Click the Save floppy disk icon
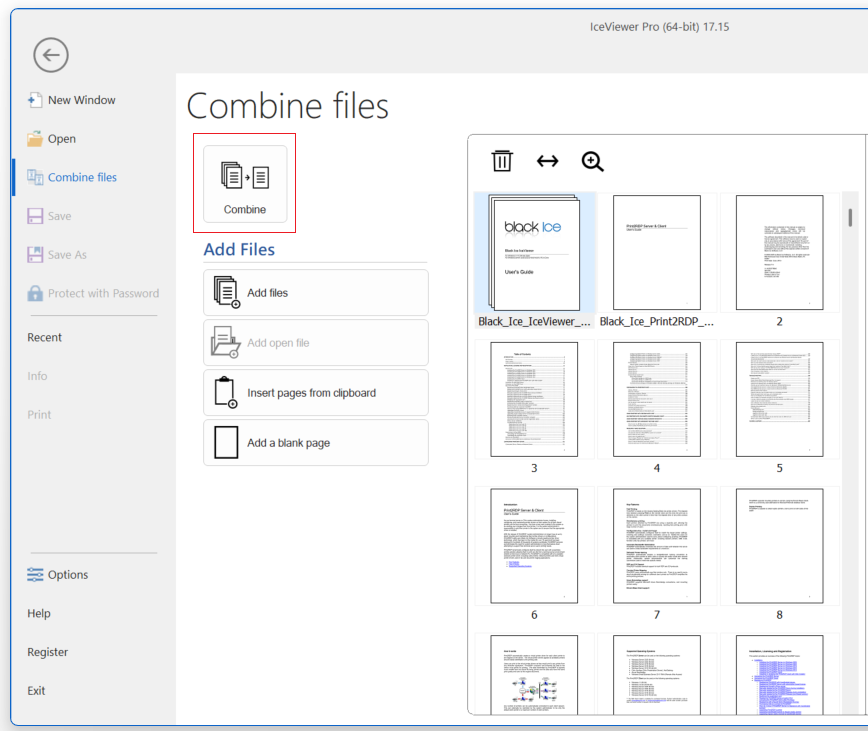The image size is (868, 731). pos(35,216)
